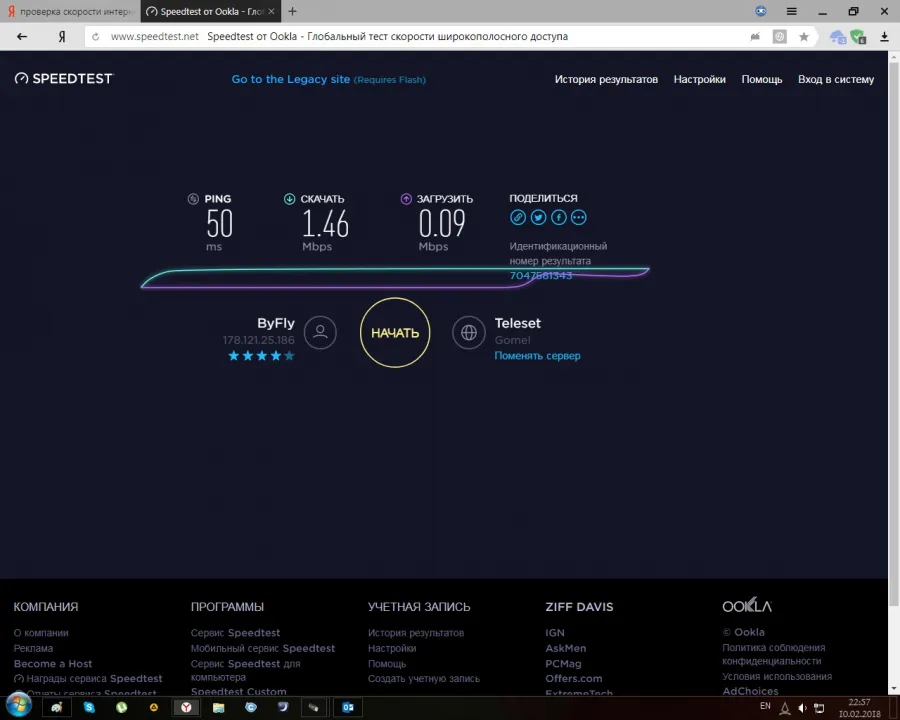The height and width of the screenshot is (720, 900).
Task: Click the Speedtest logo
Action: coord(64,79)
